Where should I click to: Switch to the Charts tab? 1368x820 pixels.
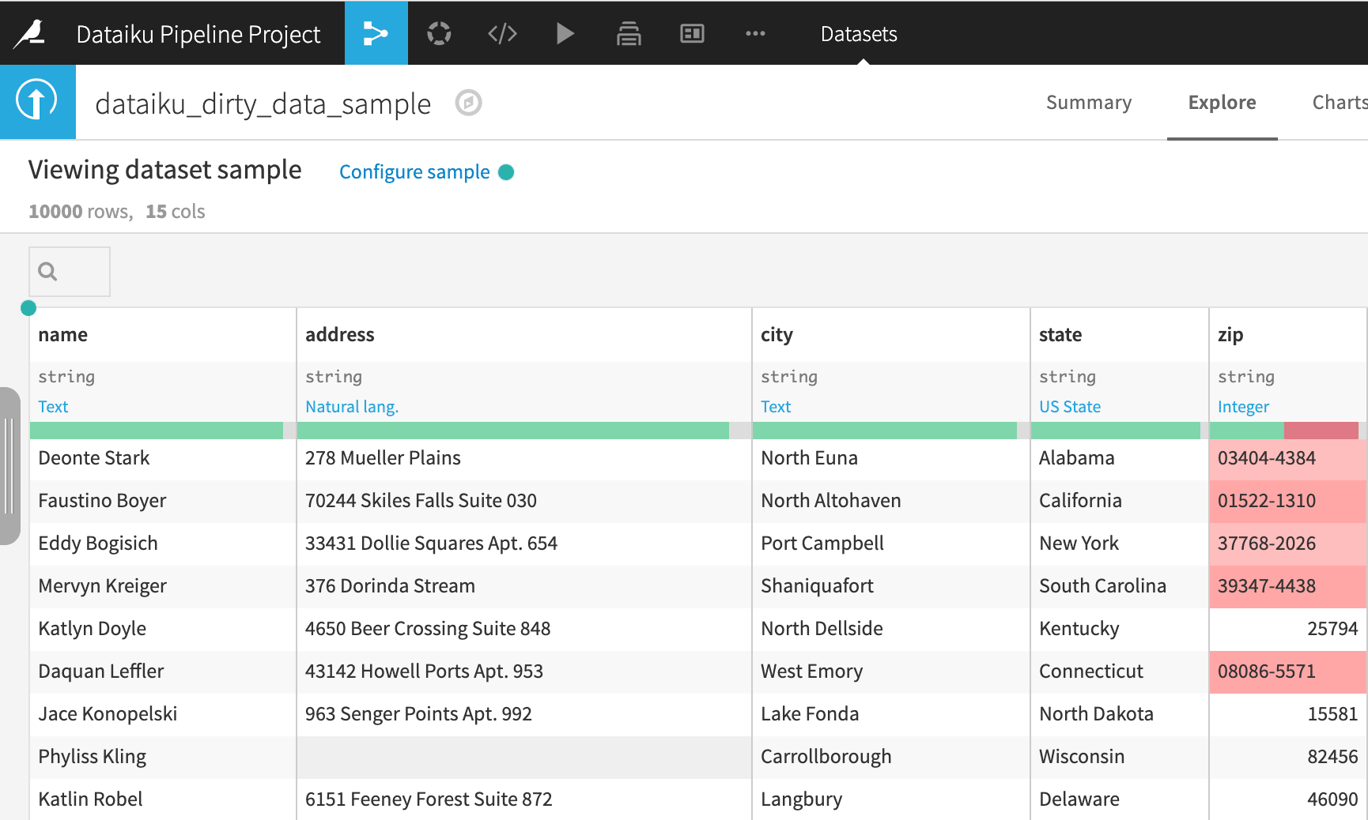[1337, 102]
